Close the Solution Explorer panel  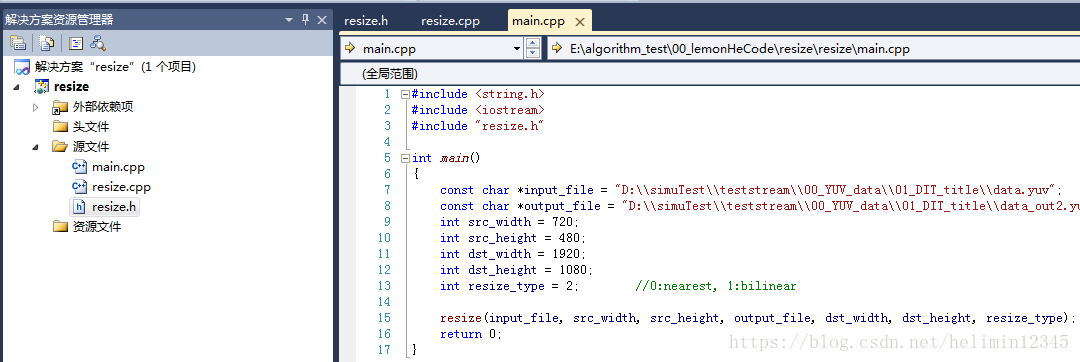tap(322, 20)
